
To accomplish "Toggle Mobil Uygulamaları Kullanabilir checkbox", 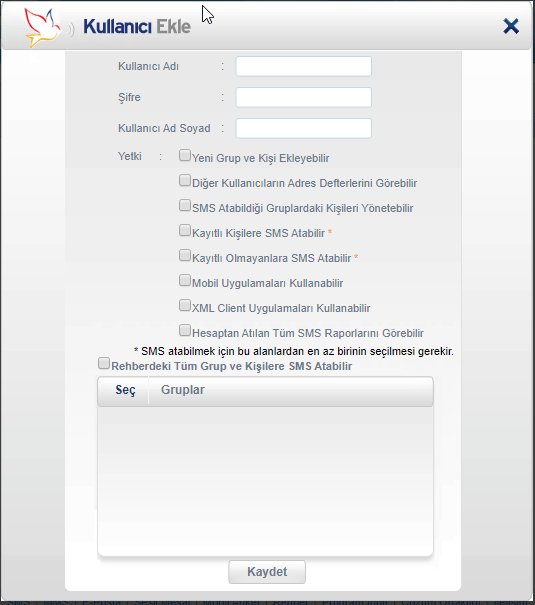I will point(185,281).
